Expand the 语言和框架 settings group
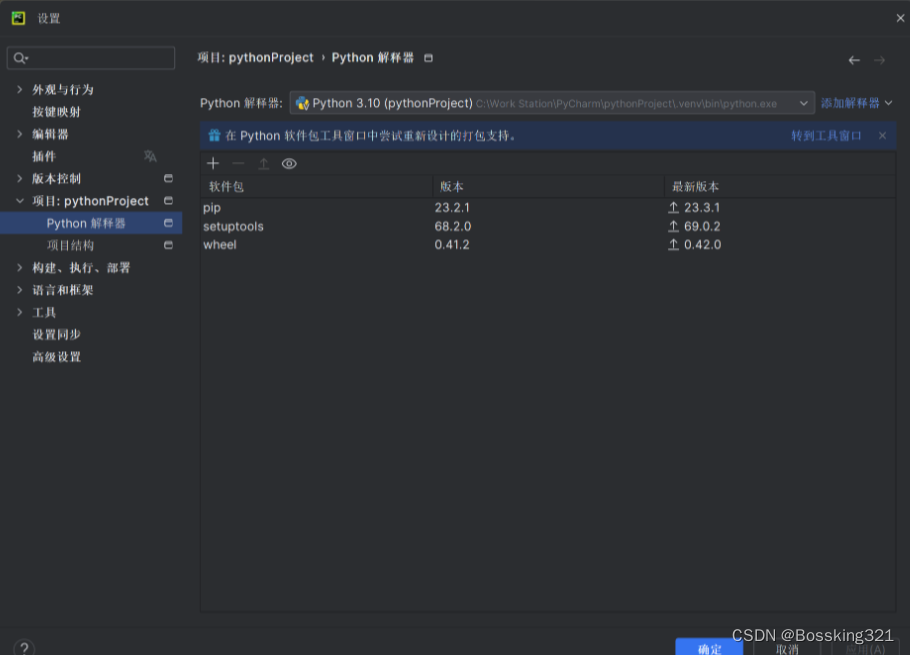This screenshot has height=655, width=910. pyautogui.click(x=20, y=290)
